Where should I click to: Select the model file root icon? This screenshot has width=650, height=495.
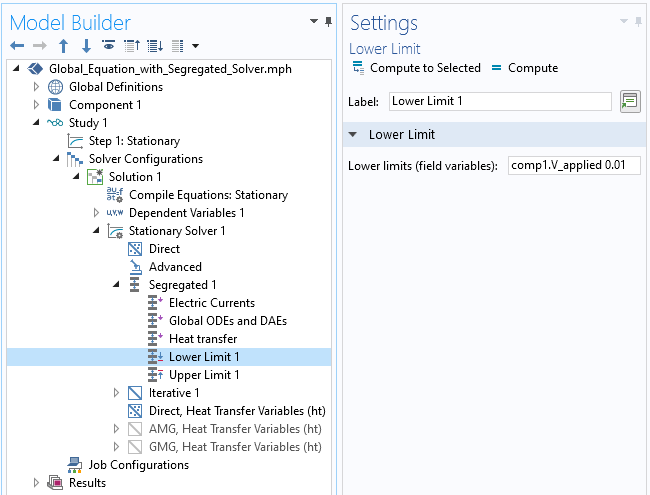coord(35,69)
